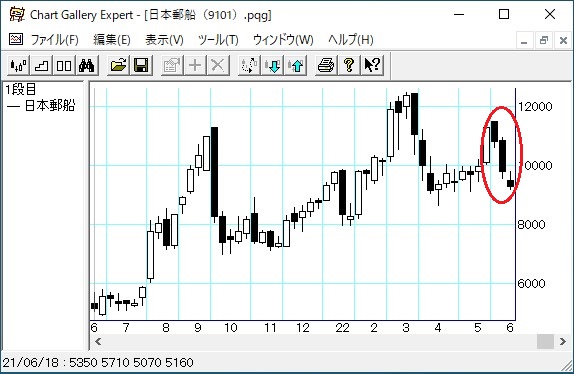This screenshot has width=574, height=374.
Task: Click the rotate/refresh chart icon
Action: 249,66
